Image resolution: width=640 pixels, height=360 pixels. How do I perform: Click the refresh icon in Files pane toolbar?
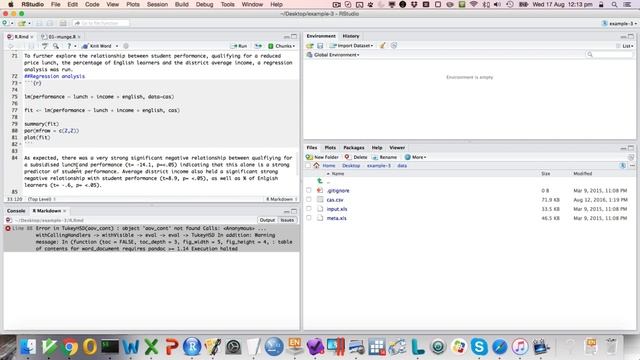631,157
